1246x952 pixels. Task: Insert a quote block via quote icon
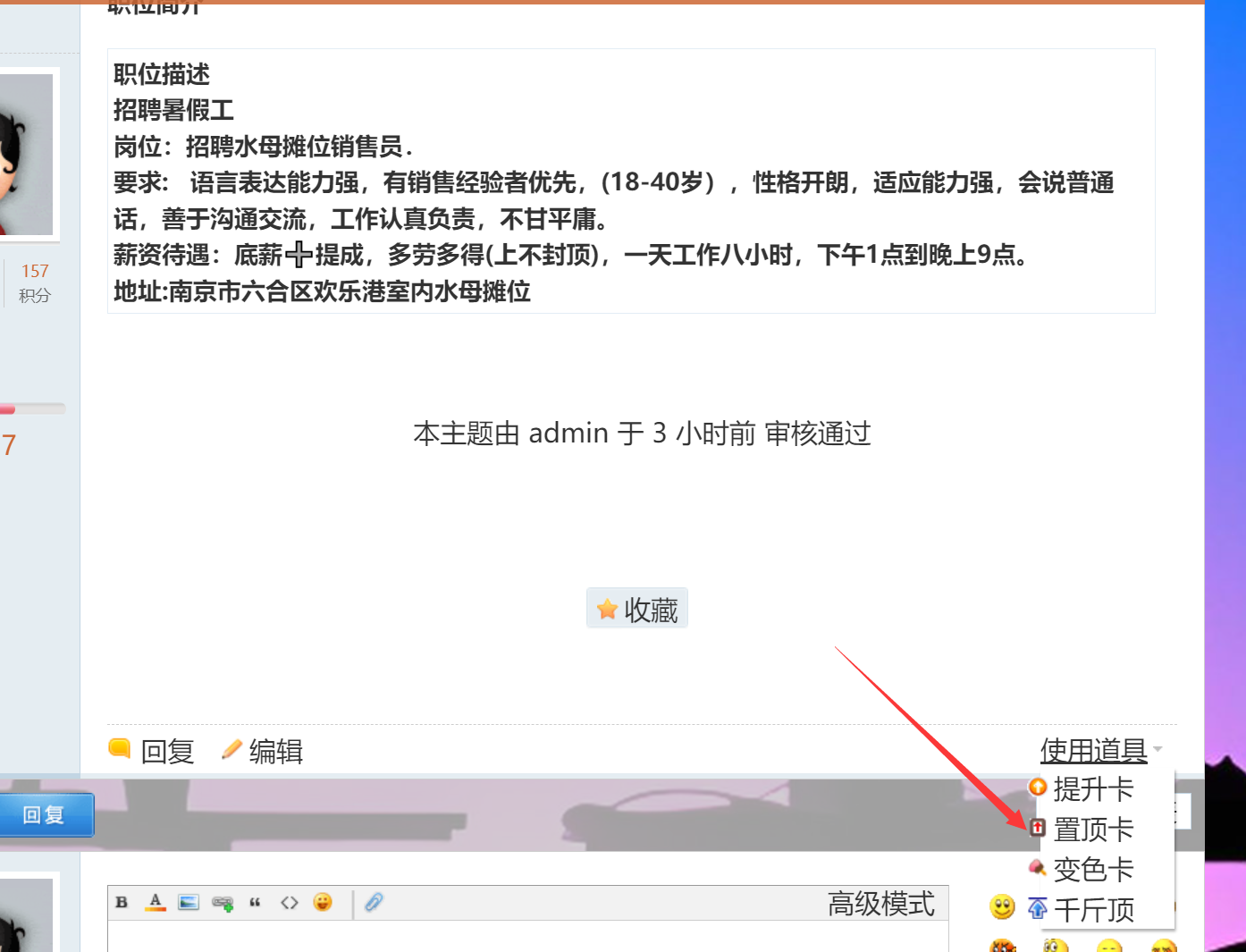[255, 903]
